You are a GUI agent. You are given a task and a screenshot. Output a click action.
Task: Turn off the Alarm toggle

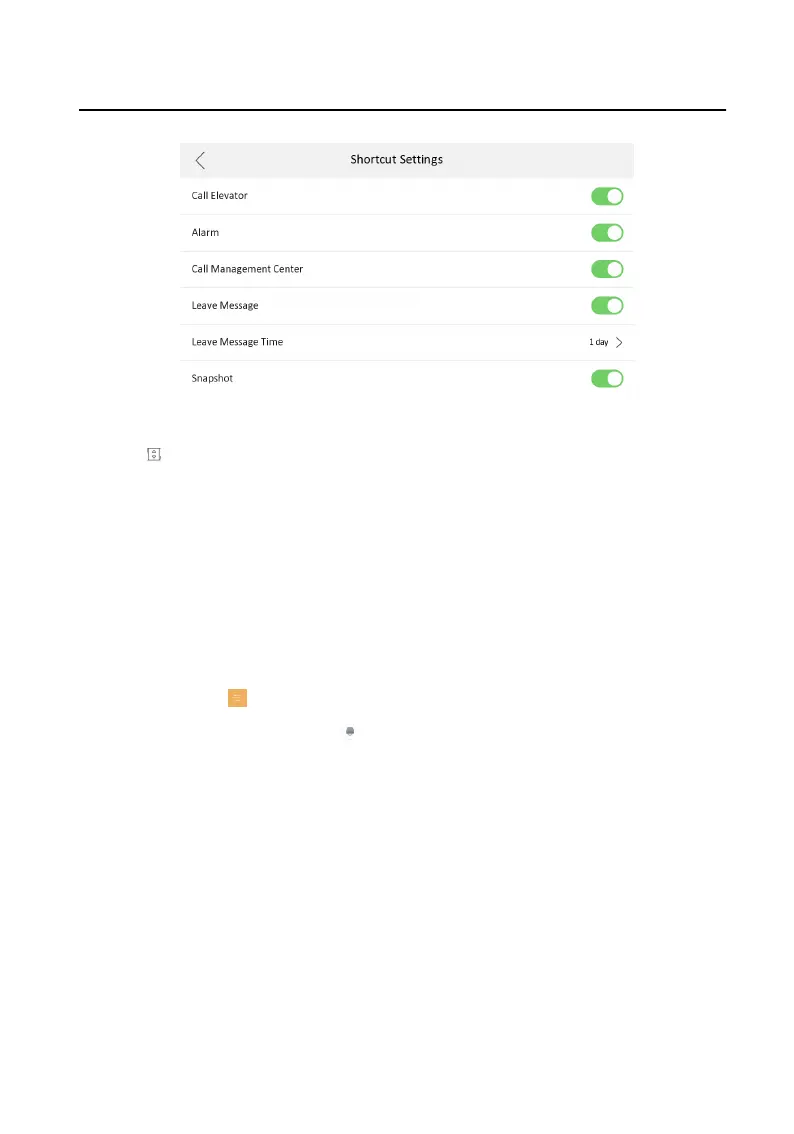pyautogui.click(x=607, y=233)
